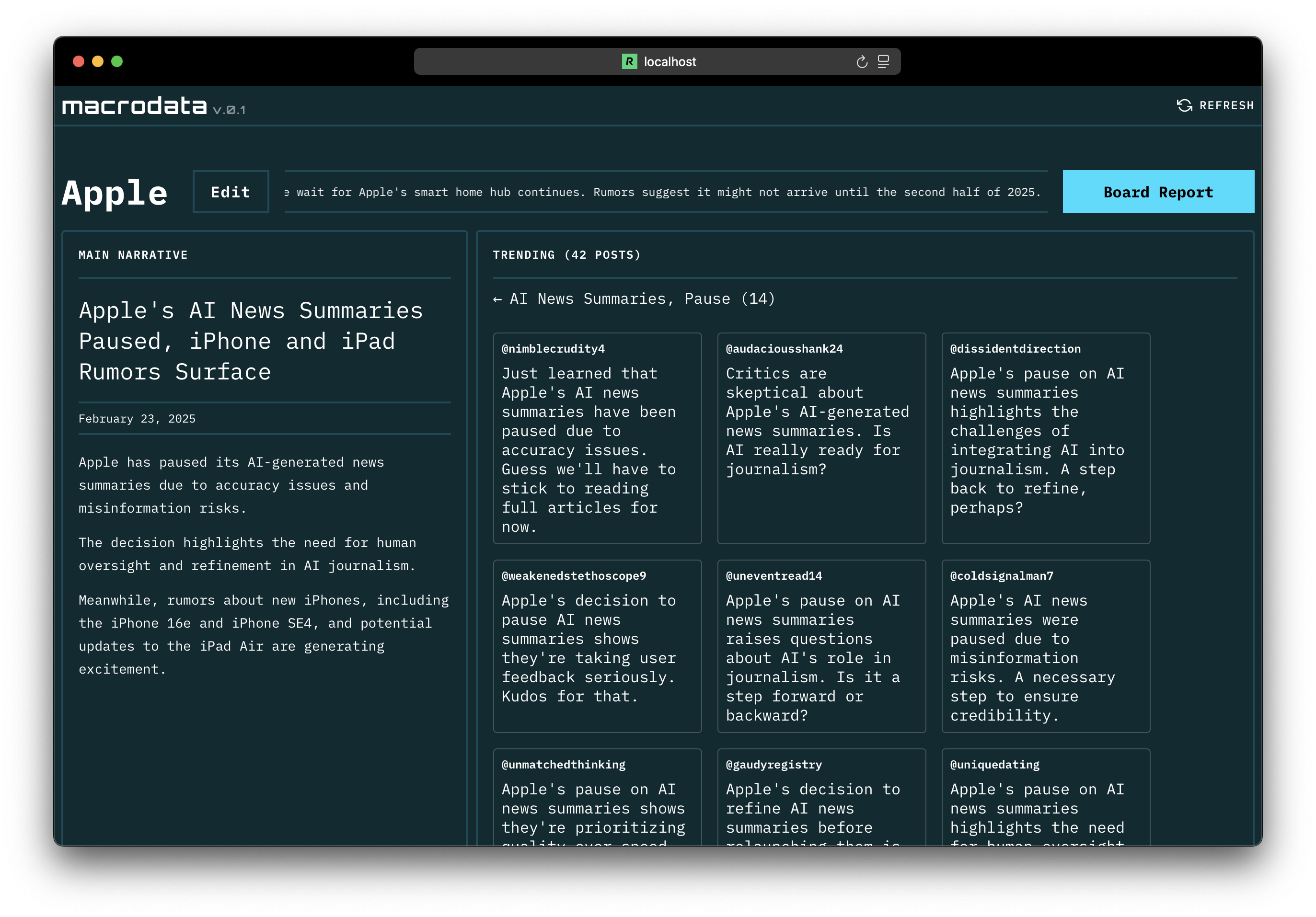Open the Board Report
The height and width of the screenshot is (917, 1316).
1158,192
